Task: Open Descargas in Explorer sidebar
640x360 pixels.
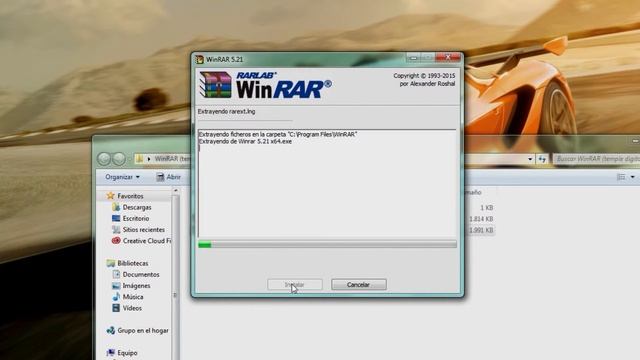Action: coord(137,207)
